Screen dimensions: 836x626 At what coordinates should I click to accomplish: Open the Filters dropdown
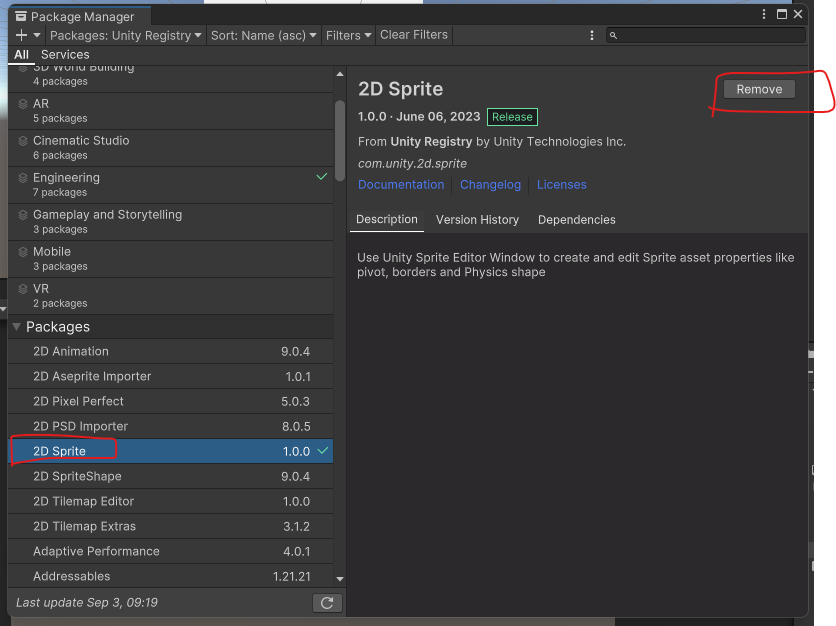point(348,35)
